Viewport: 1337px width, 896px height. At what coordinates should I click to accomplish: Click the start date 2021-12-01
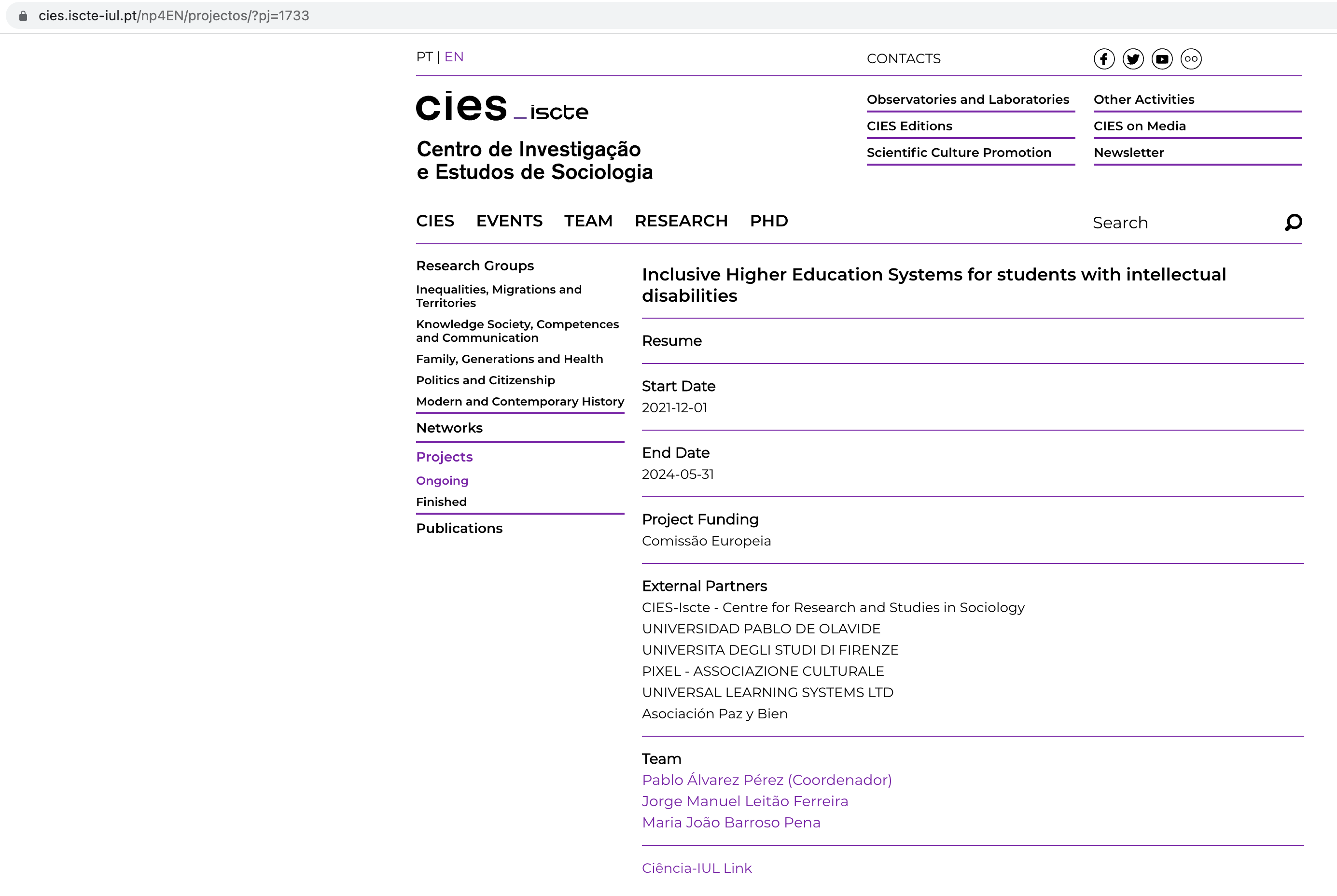674,407
